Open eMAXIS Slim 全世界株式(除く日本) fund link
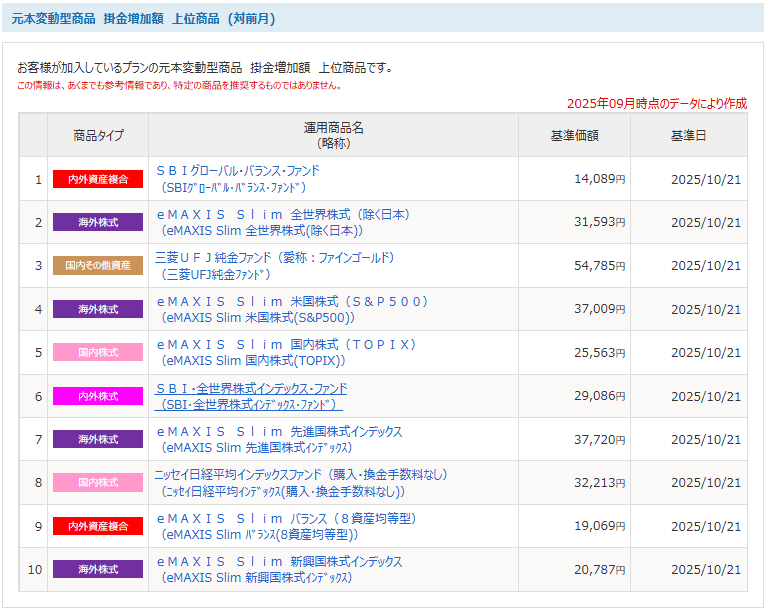The height and width of the screenshot is (611, 766). (283, 214)
